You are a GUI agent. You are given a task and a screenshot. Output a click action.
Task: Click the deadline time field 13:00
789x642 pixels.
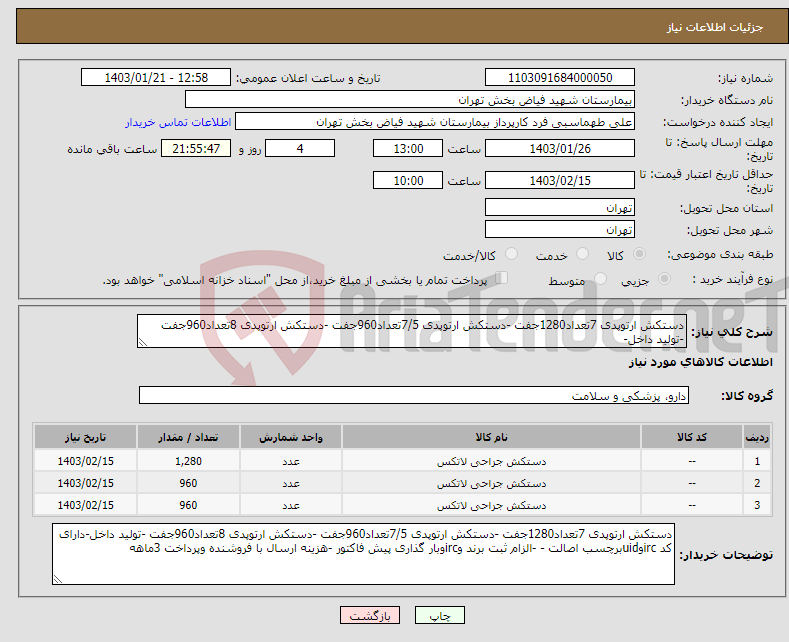(408, 148)
